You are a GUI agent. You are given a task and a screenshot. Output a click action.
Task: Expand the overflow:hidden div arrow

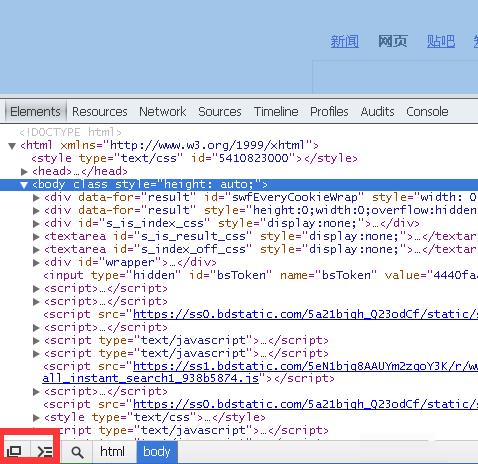coord(36,211)
